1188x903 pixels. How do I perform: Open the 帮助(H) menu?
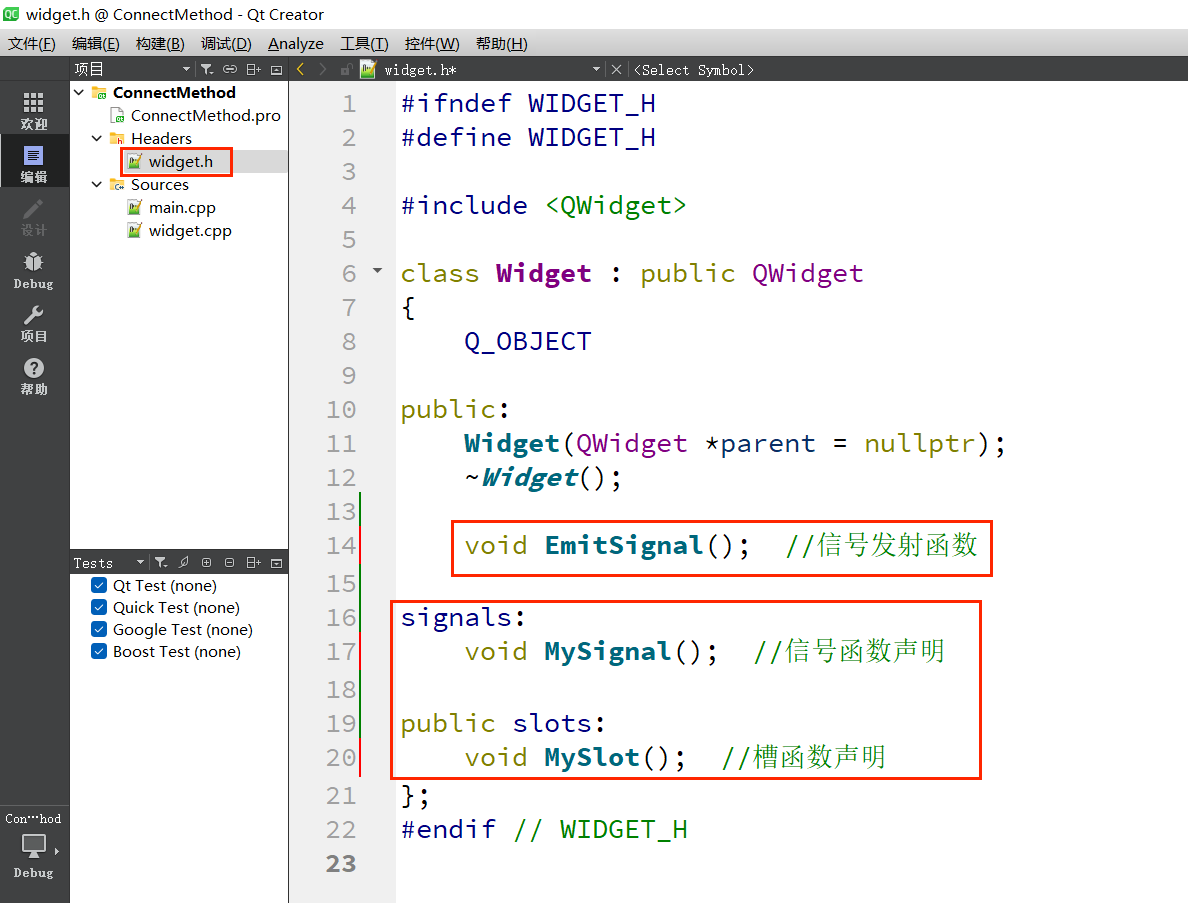coord(502,43)
